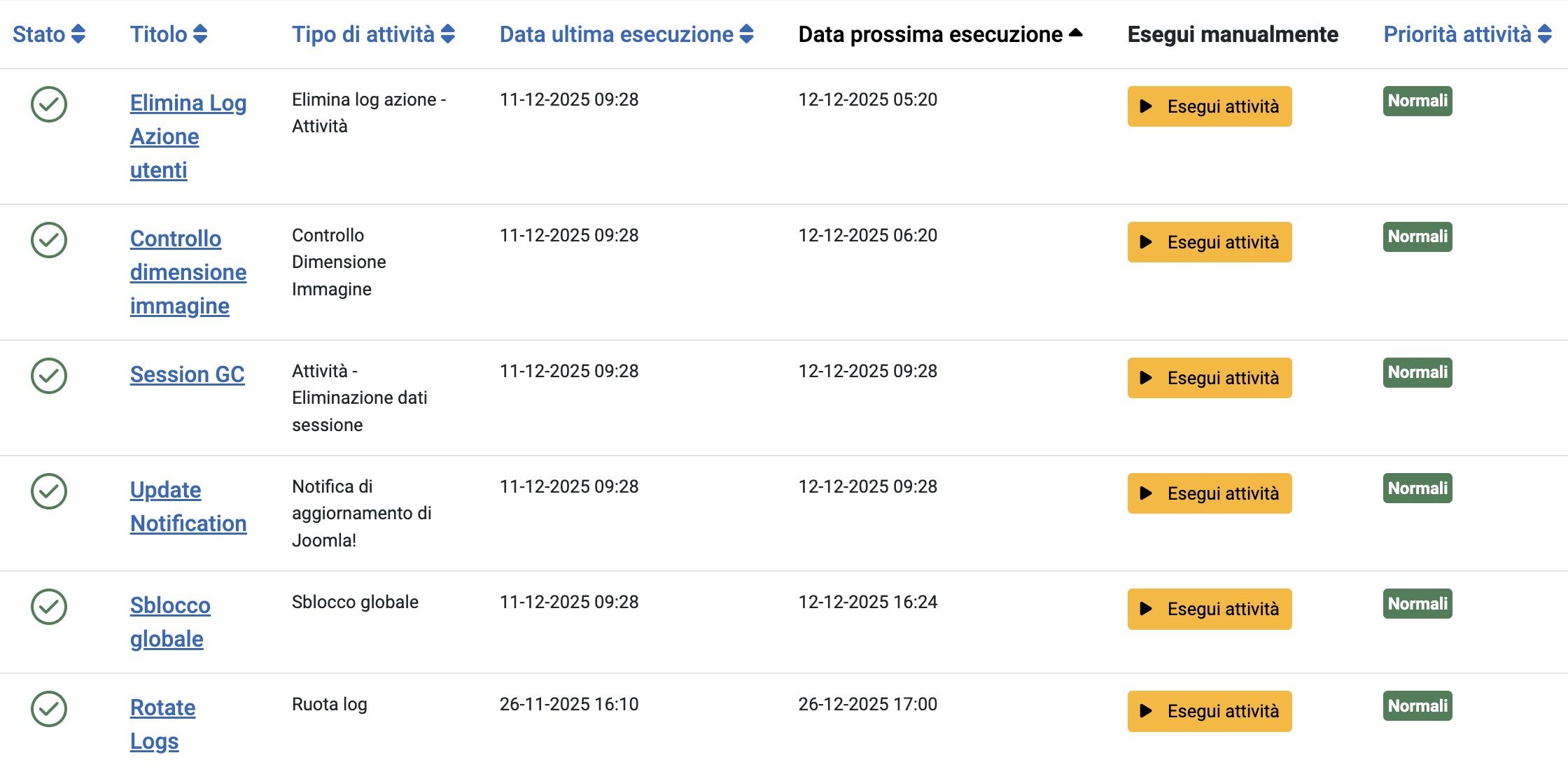Execute the Rotate Logs task now
Image resolution: width=1568 pixels, height=774 pixels.
point(1210,711)
